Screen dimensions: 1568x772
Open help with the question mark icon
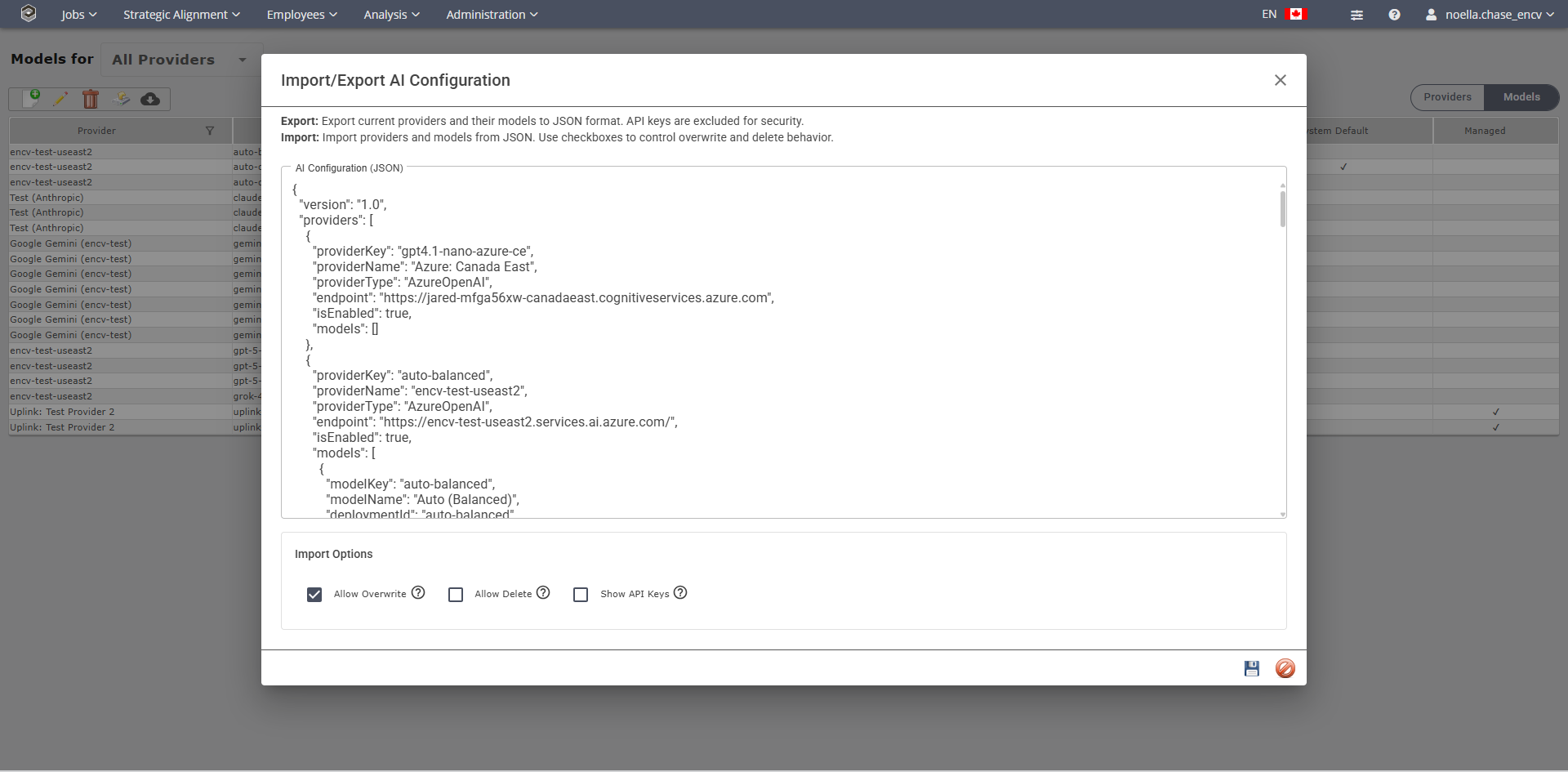1394,14
